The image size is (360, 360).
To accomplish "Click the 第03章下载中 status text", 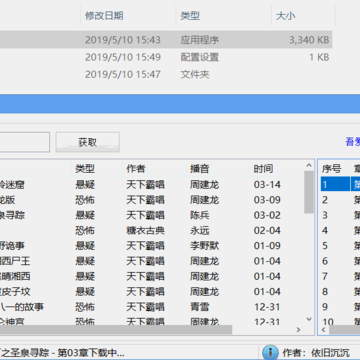I will point(91,353).
